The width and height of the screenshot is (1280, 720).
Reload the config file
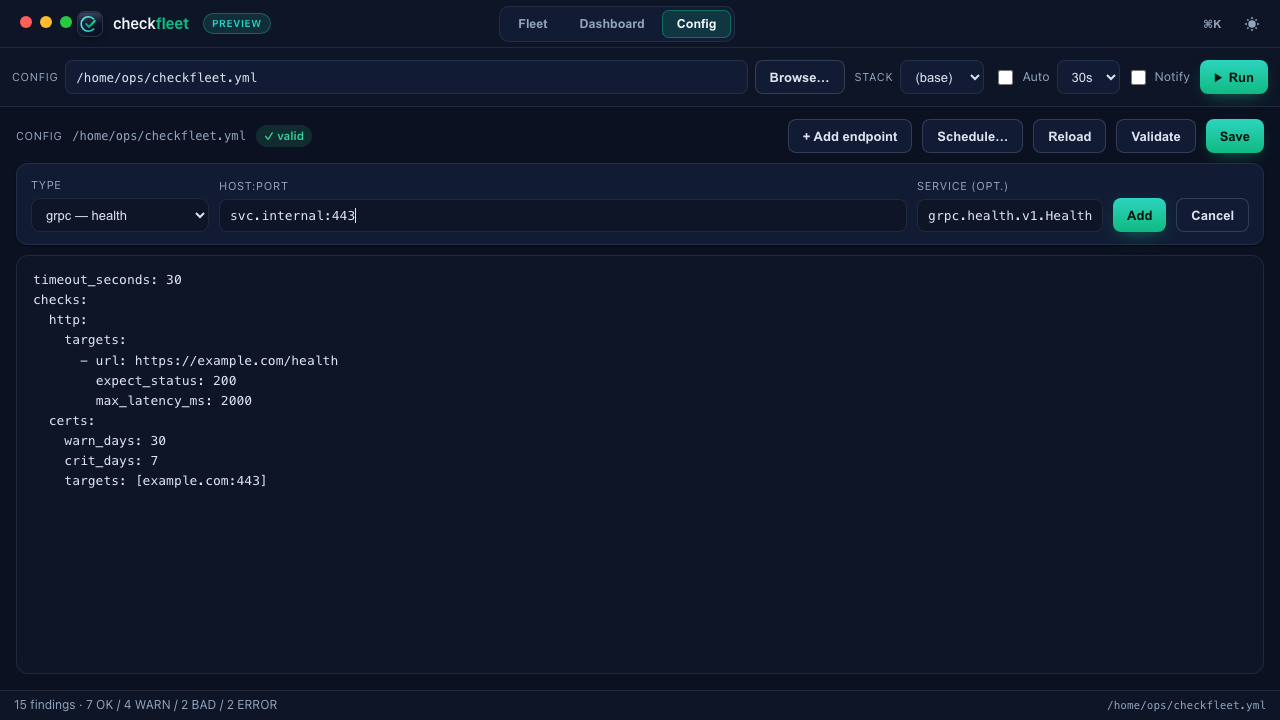tap(1069, 136)
